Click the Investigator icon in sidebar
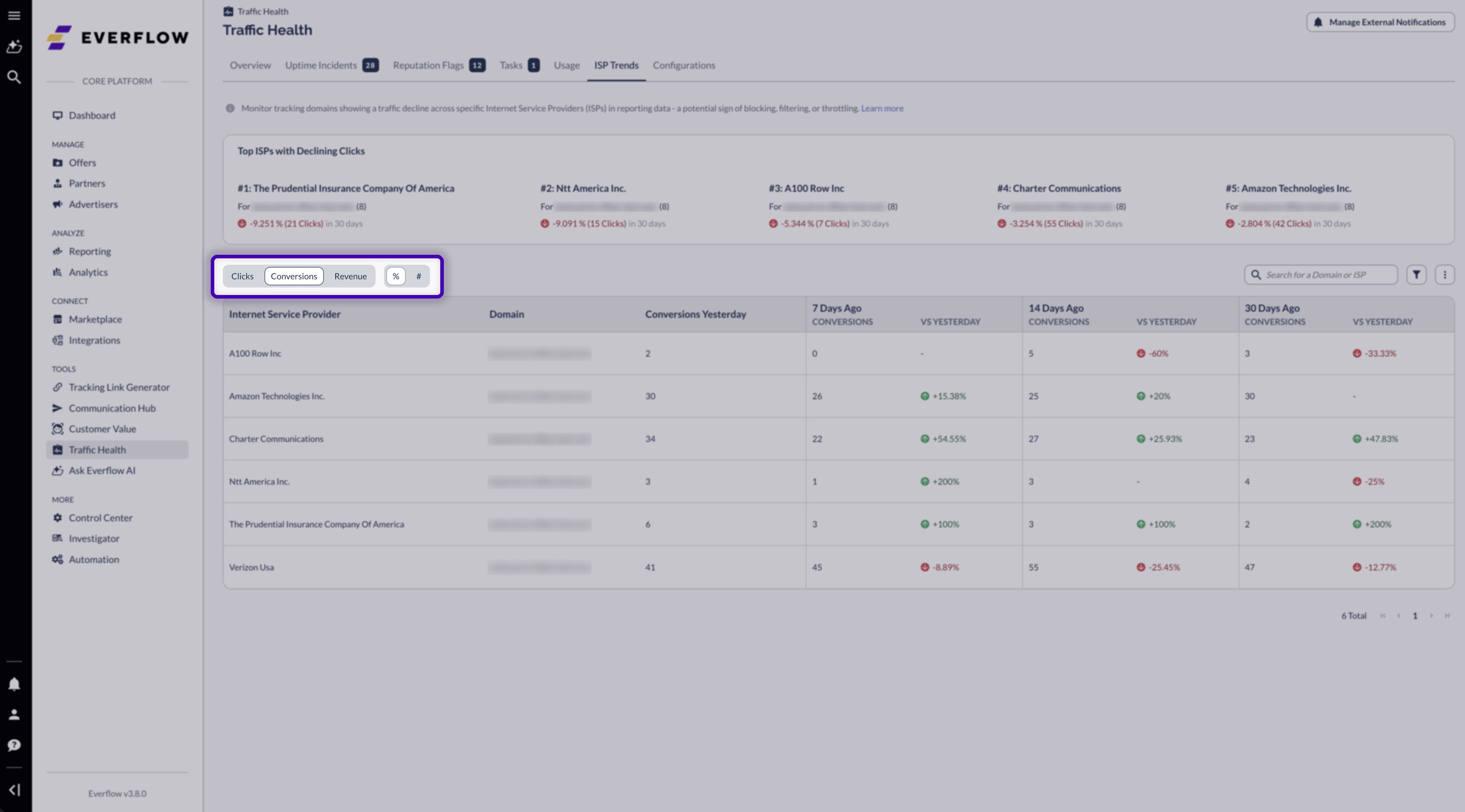This screenshot has width=1465, height=812. coord(57,538)
